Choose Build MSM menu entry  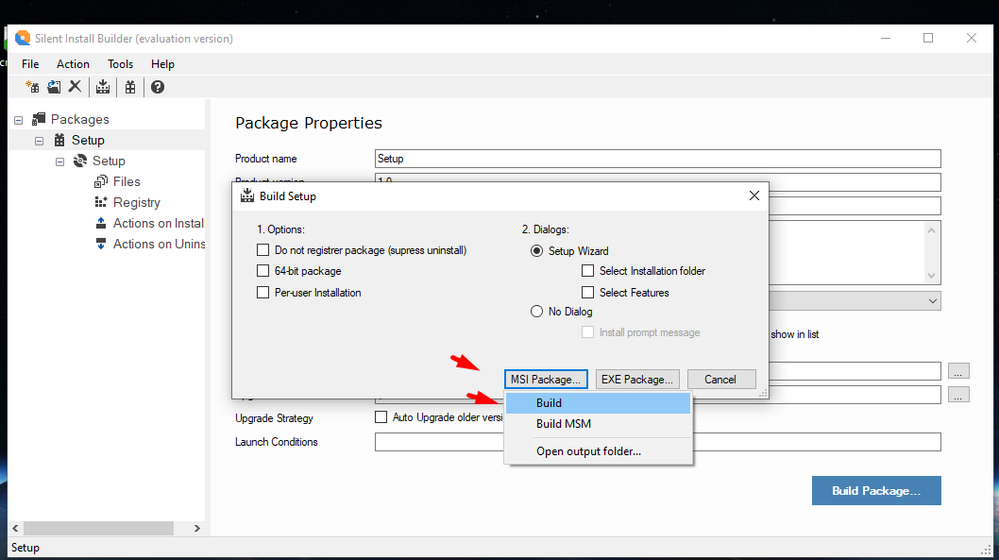[x=598, y=424]
